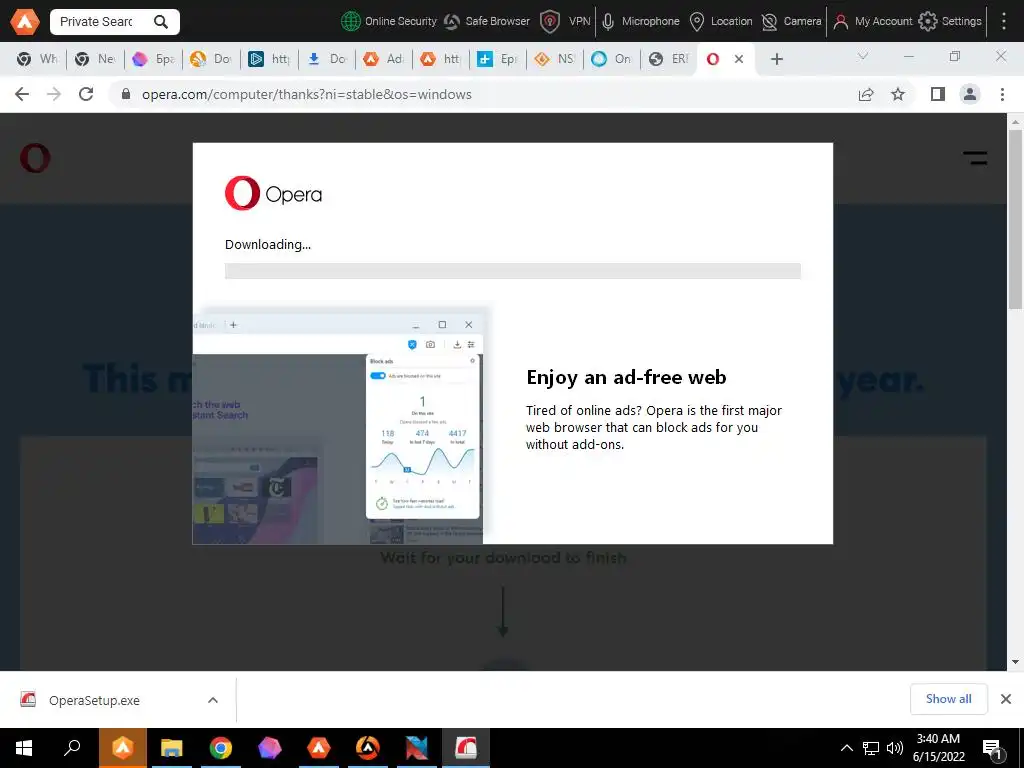The image size is (1024, 768).
Task: Click the 'Enjoy an ad-free web' heading
Action: (x=626, y=377)
